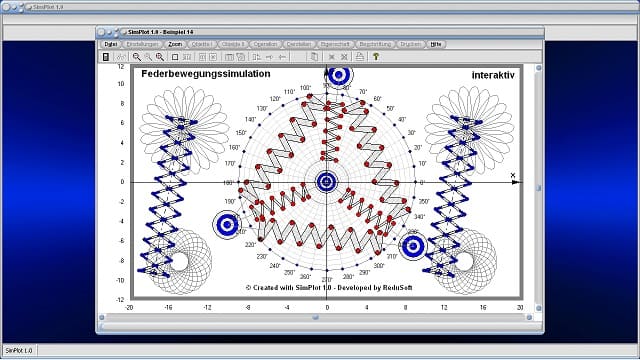Click the green tree-shaped help icon
640x360 pixels.
click(376, 57)
